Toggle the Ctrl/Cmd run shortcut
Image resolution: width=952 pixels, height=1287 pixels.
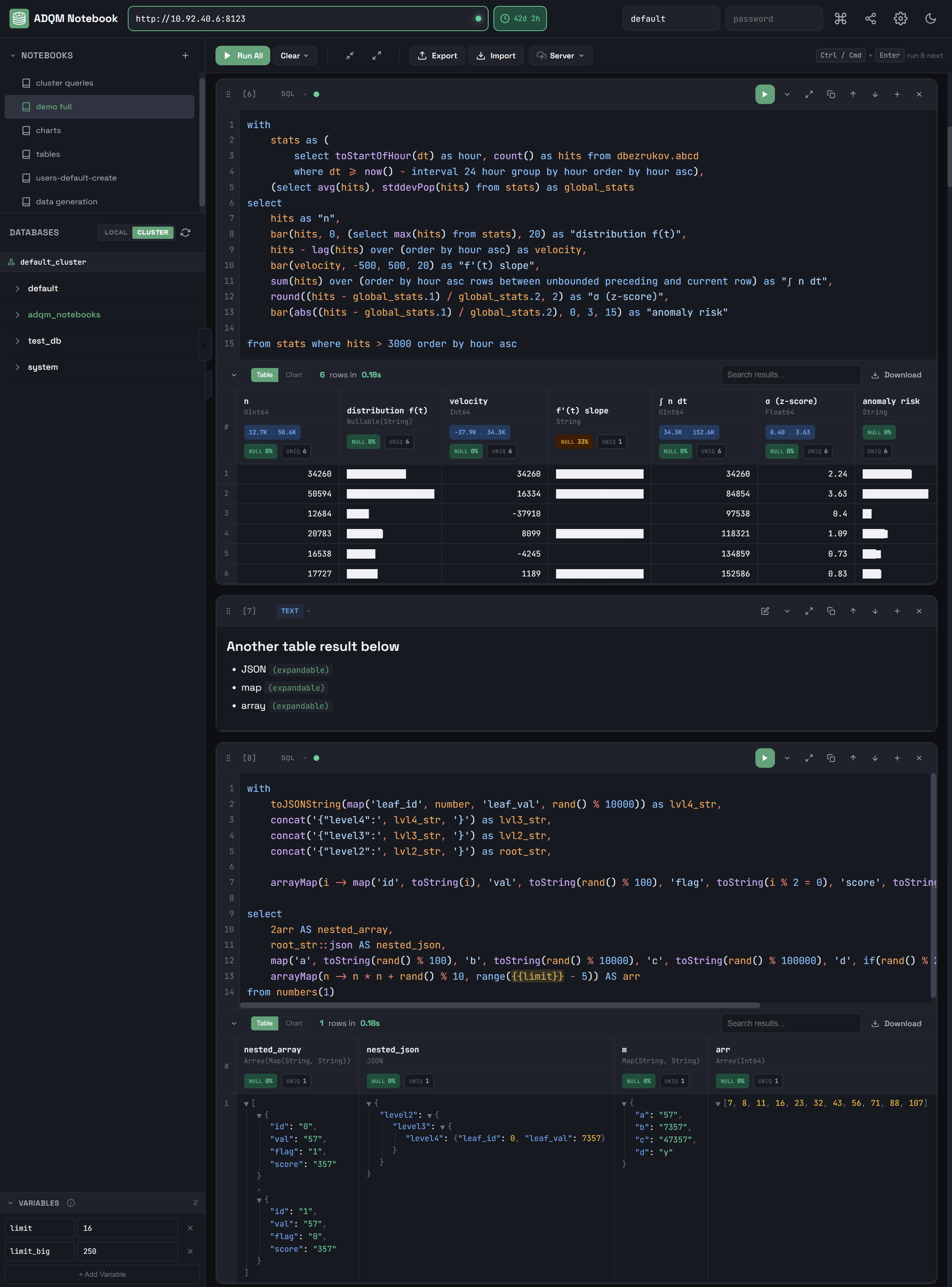840,55
